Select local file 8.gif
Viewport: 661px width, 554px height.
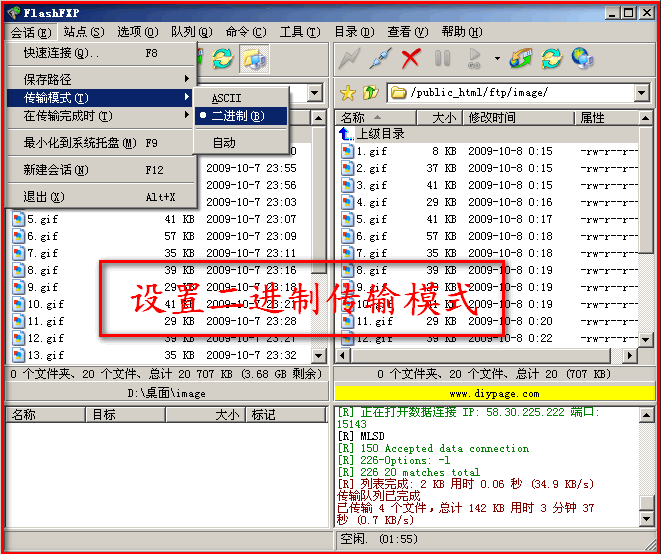(35, 270)
